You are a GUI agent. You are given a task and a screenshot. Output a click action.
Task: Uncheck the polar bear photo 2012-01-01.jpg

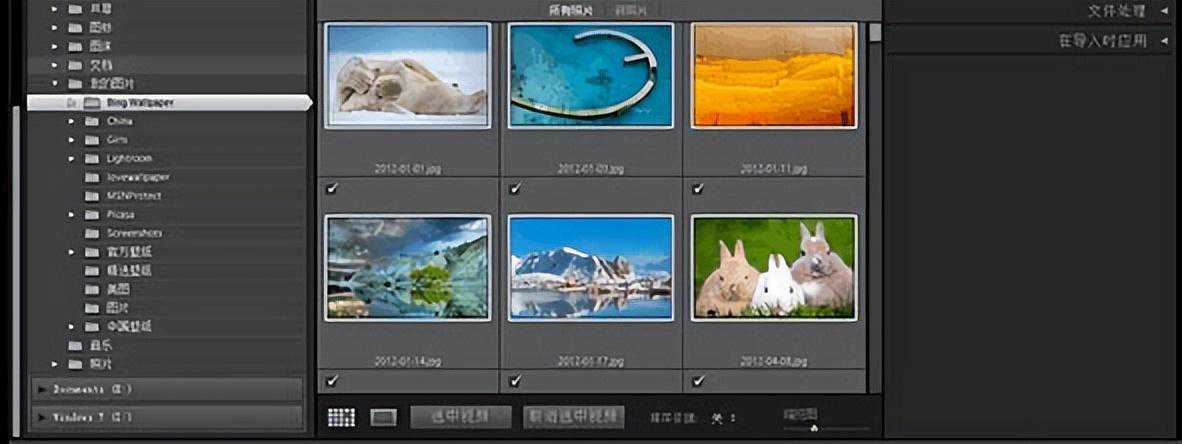pyautogui.click(x=331, y=188)
